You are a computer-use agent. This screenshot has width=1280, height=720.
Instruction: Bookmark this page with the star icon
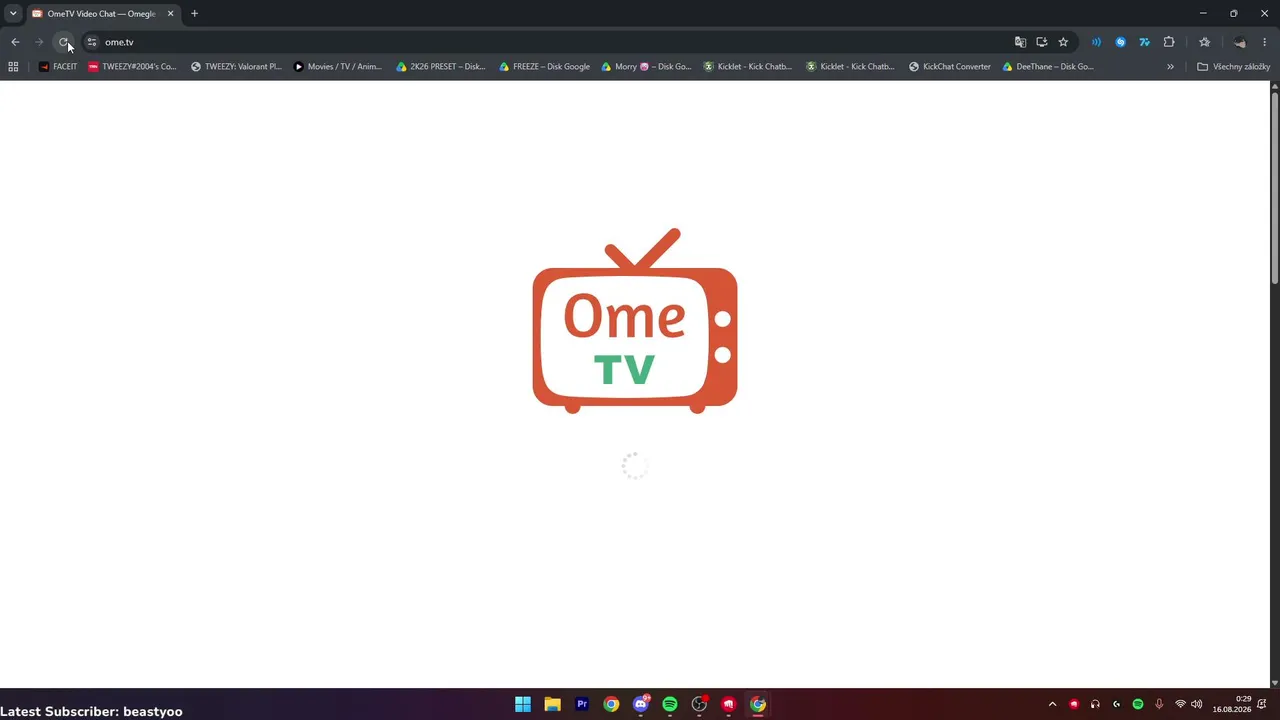[x=1063, y=42]
